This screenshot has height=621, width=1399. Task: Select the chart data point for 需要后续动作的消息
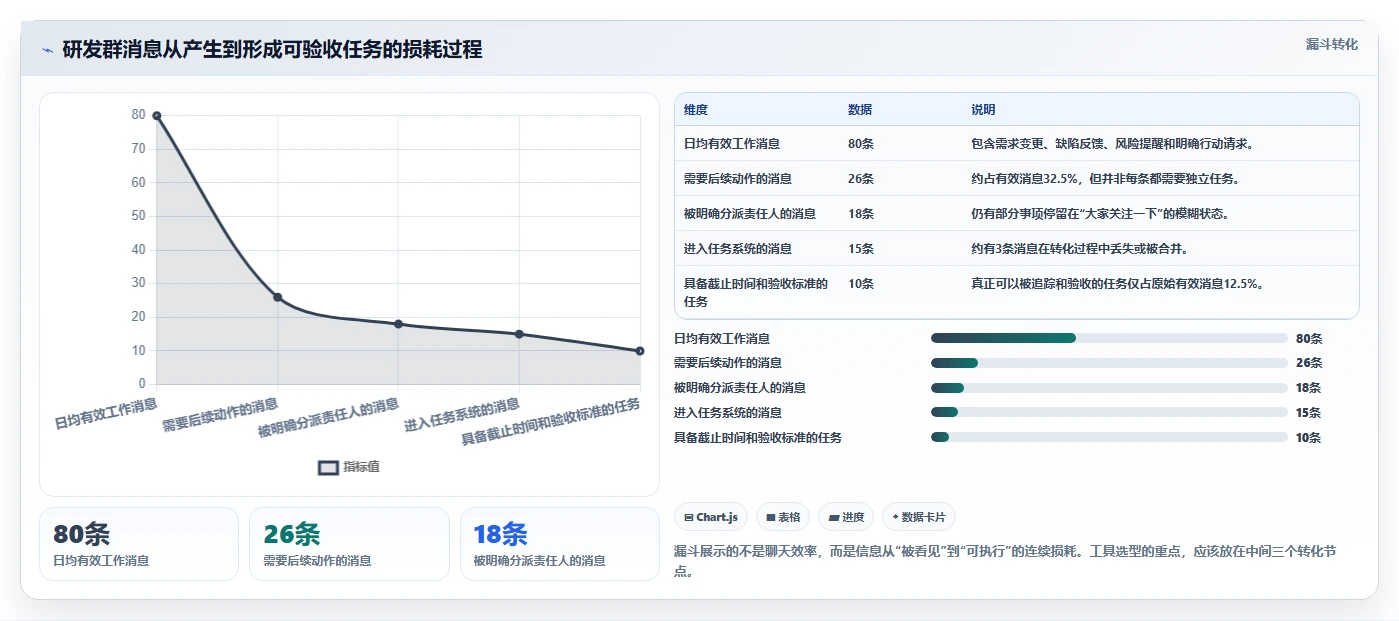(x=278, y=297)
